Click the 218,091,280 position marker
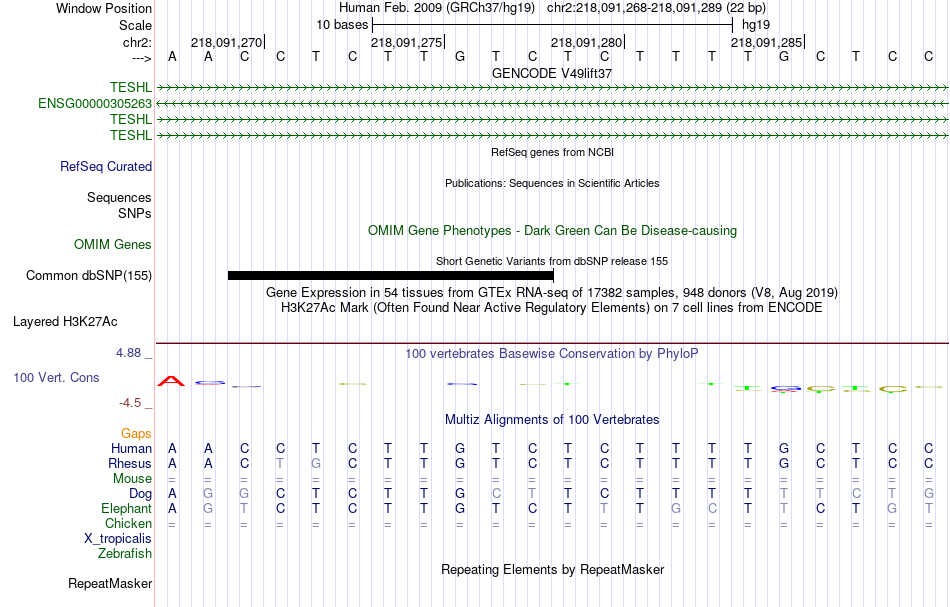Viewport: 950px width, 607px height. (587, 42)
